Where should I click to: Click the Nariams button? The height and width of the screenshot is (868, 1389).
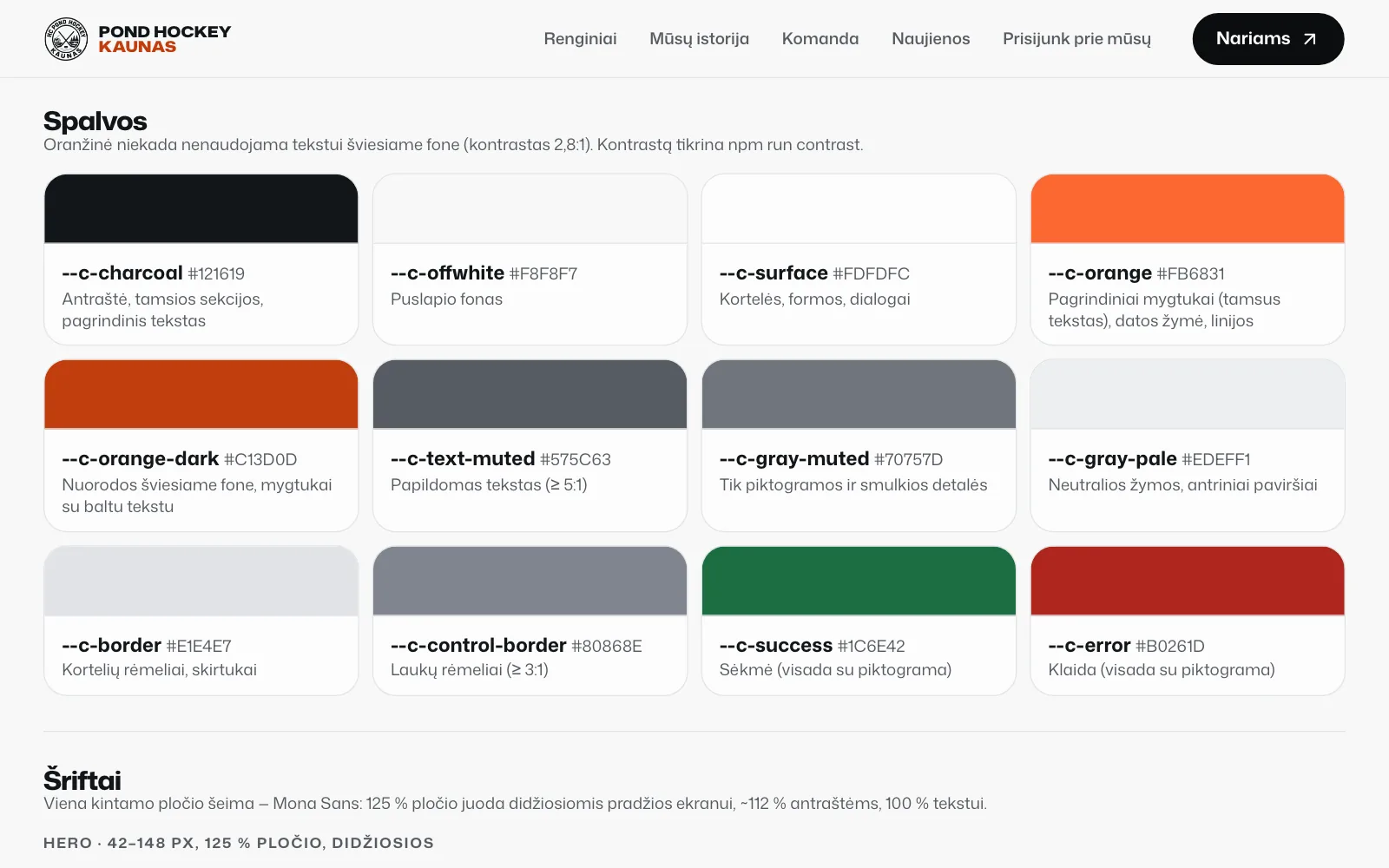point(1268,39)
